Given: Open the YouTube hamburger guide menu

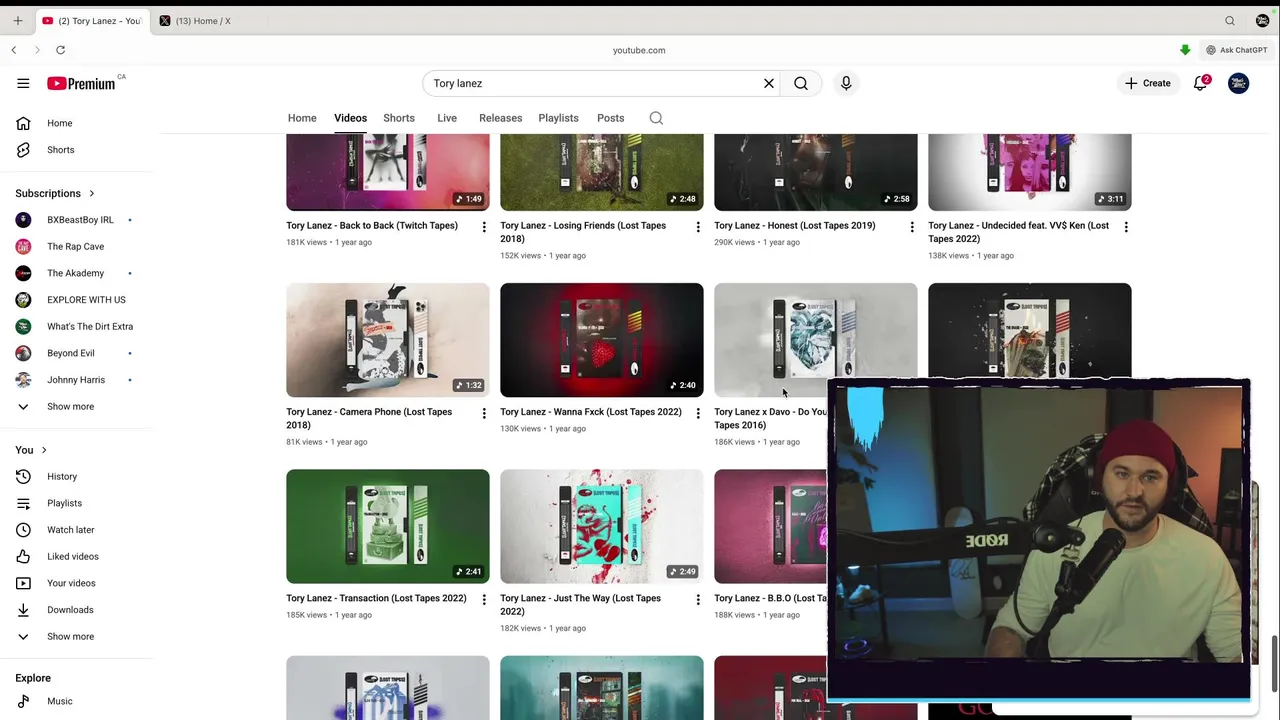Looking at the screenshot, I should (23, 83).
